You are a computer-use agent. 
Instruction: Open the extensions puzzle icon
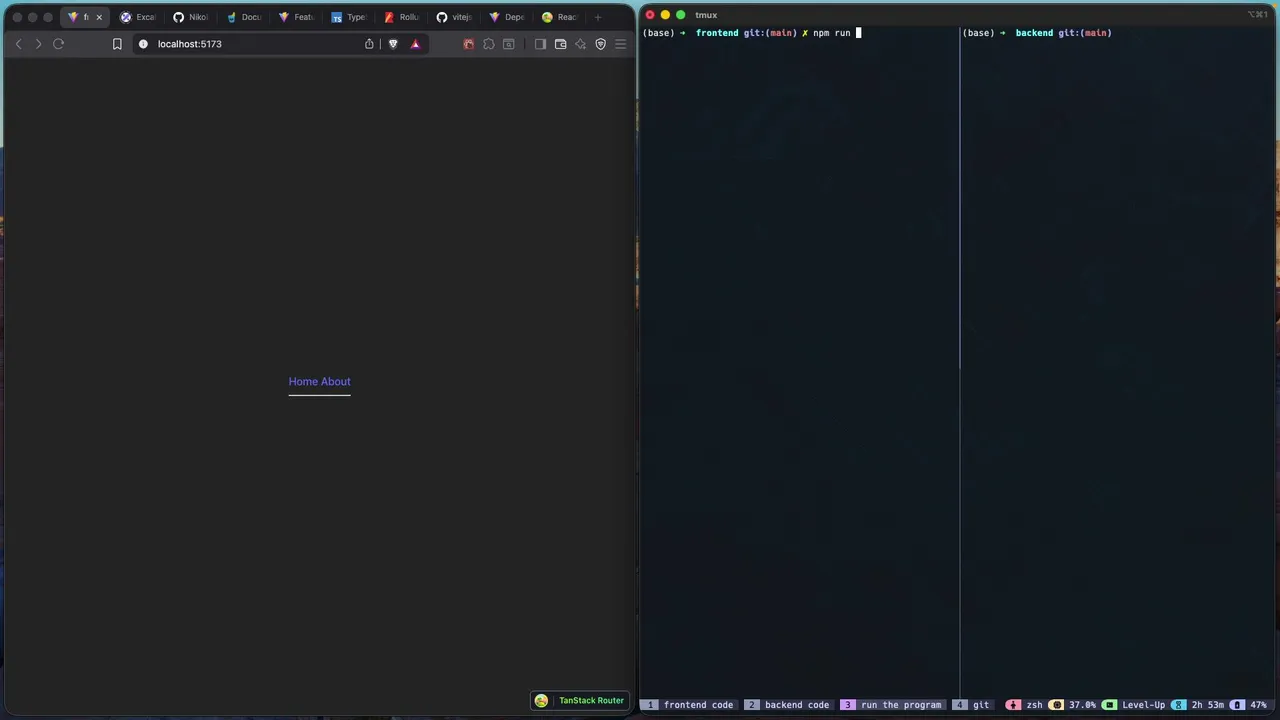click(x=489, y=44)
